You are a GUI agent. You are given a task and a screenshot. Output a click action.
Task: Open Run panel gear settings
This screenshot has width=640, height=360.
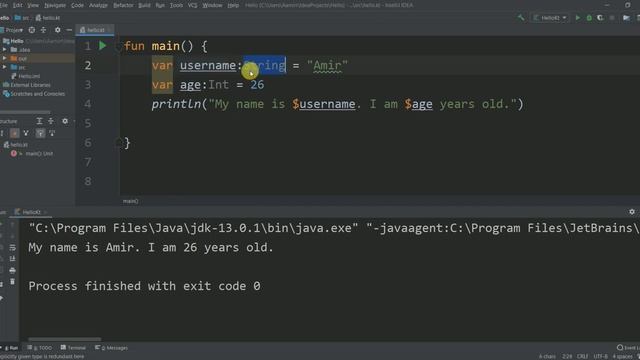tap(632, 212)
